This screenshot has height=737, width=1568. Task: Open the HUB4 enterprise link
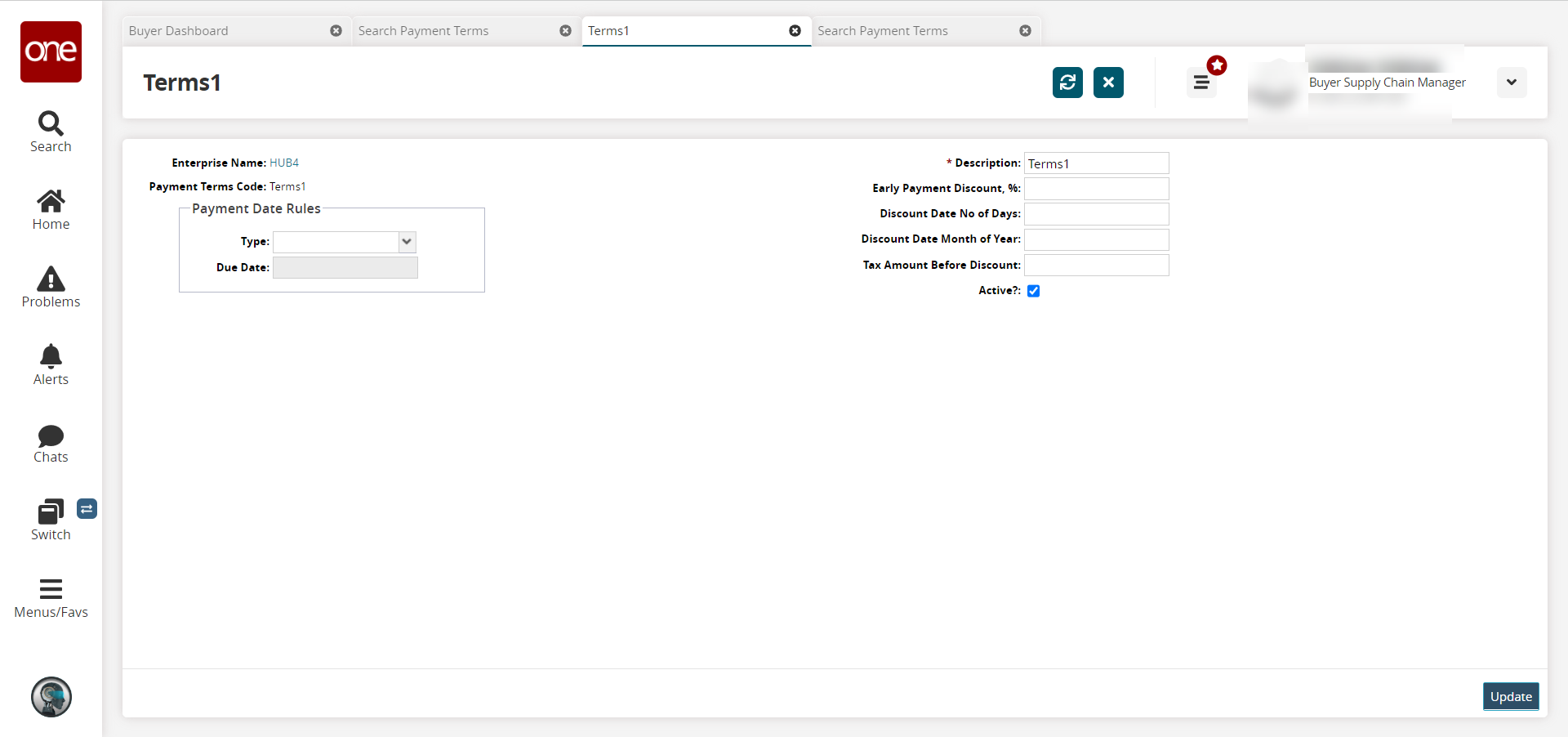pyautogui.click(x=284, y=163)
